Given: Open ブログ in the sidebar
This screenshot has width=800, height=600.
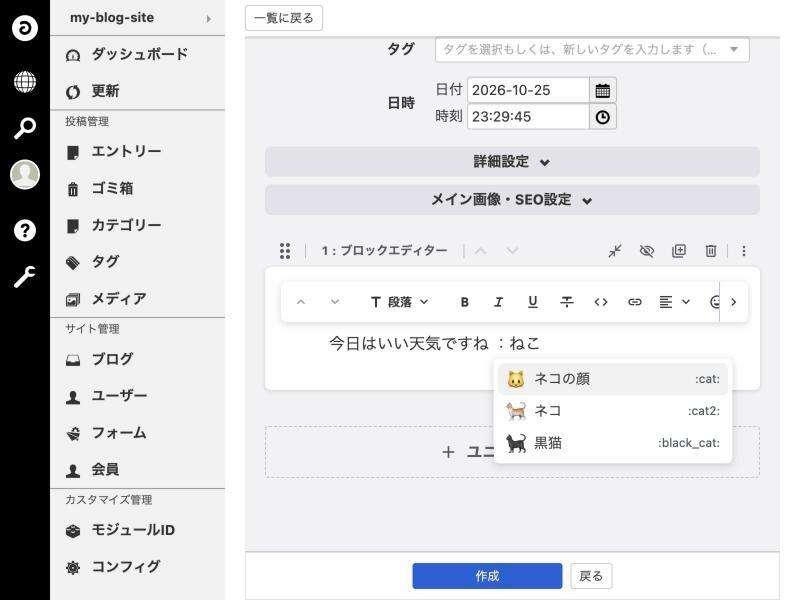Looking at the screenshot, I should tap(138, 359).
